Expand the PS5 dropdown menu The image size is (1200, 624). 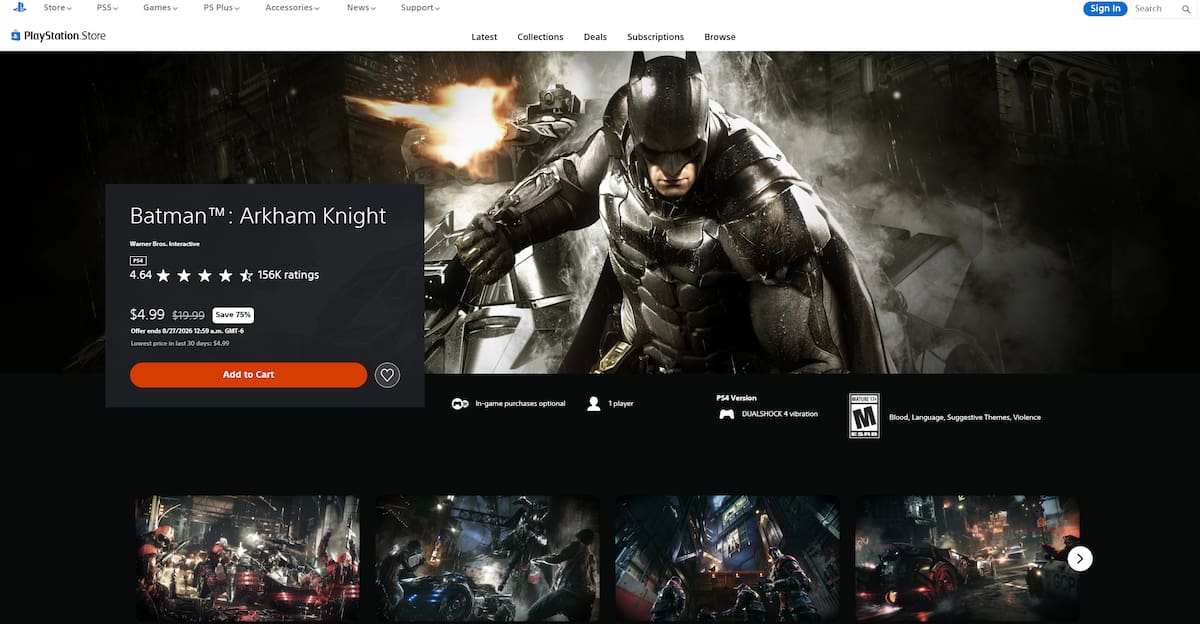[107, 8]
